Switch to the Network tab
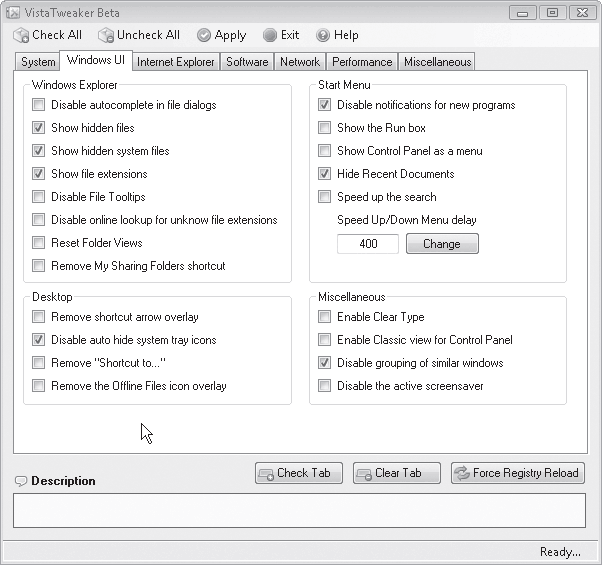The width and height of the screenshot is (602, 565). [x=300, y=62]
